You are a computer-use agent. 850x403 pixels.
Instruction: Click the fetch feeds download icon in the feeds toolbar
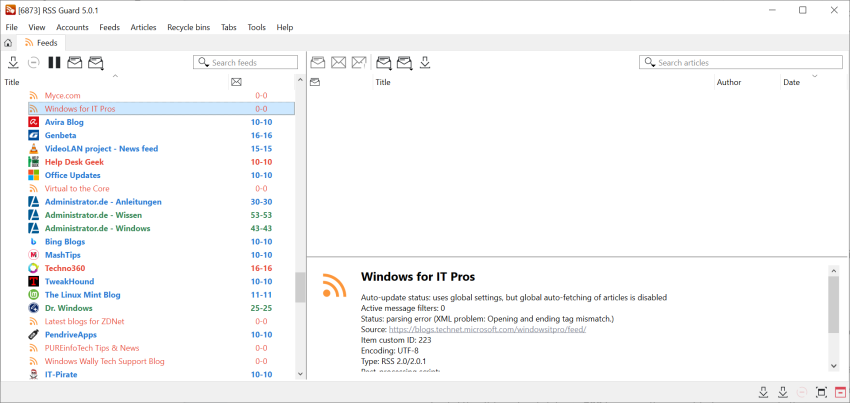[x=13, y=63]
